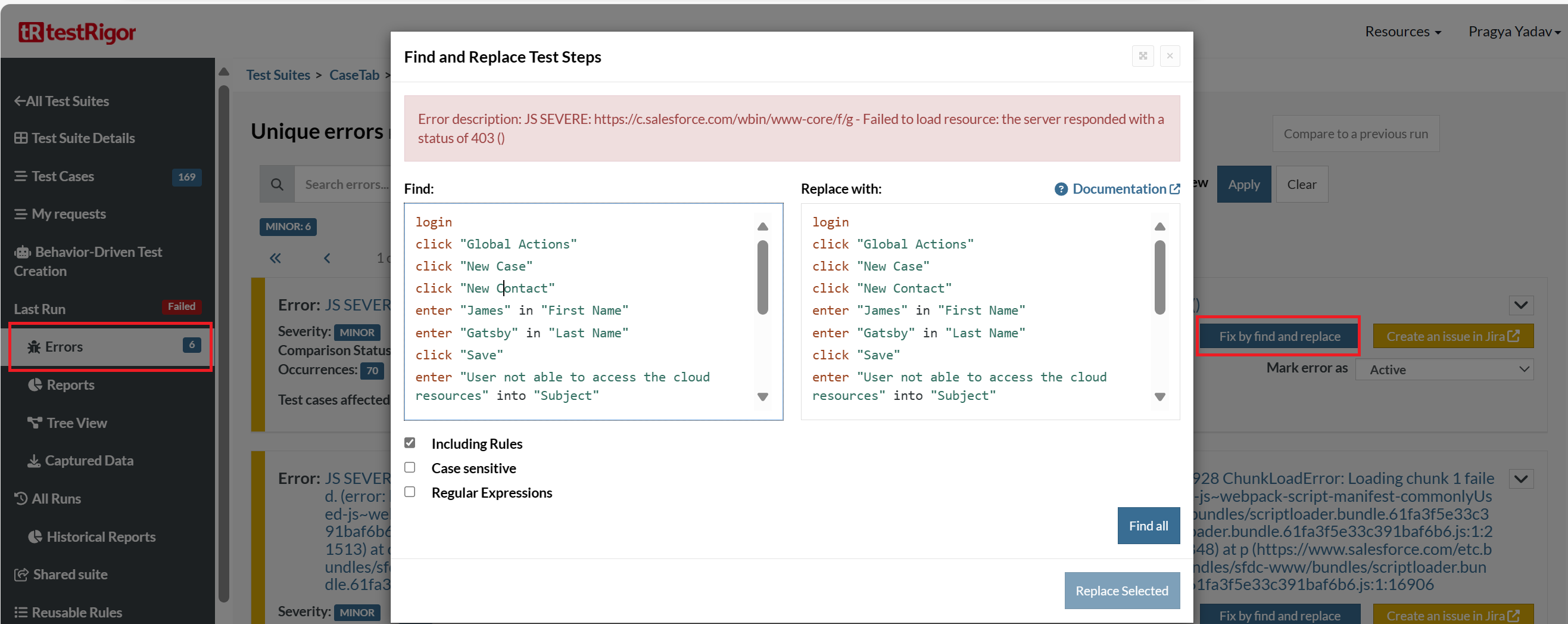Uncheck the Including Rules checkbox
The height and width of the screenshot is (624, 1568).
tap(410, 443)
